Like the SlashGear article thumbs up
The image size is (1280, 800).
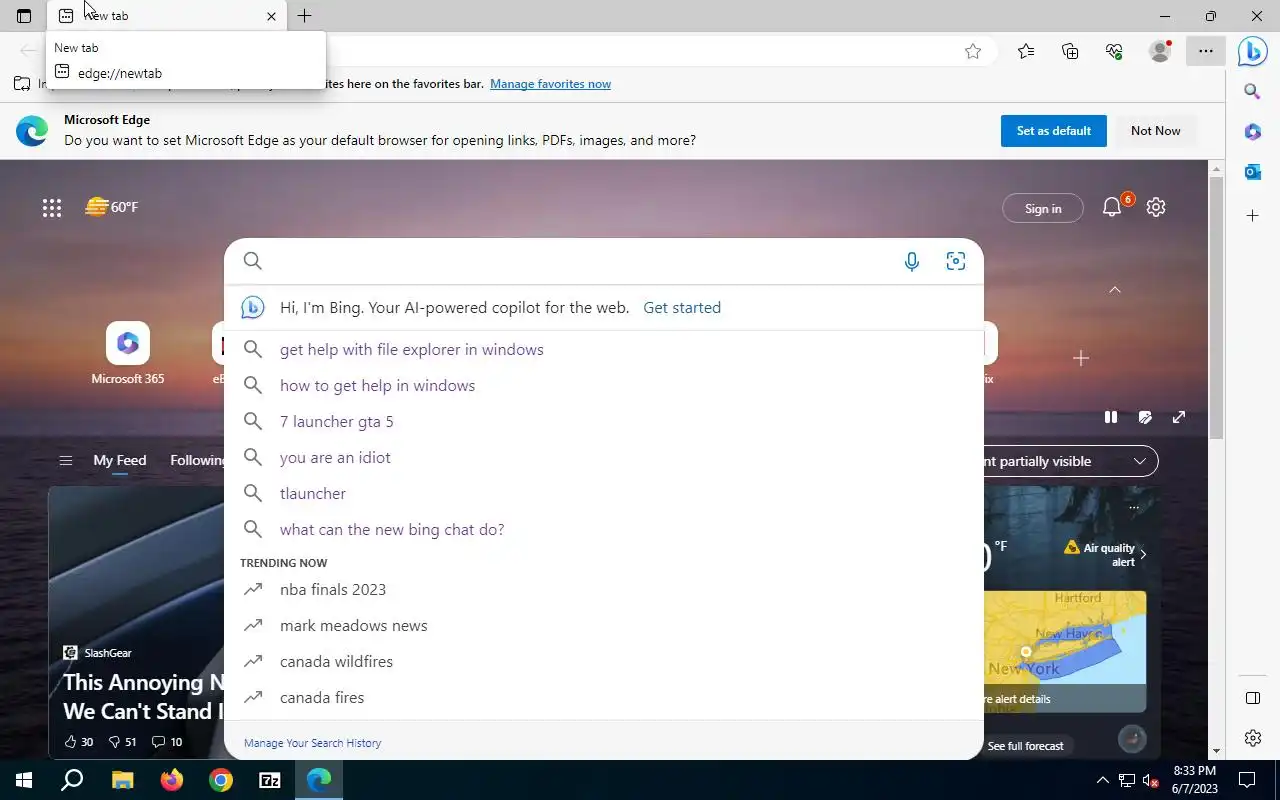(78, 742)
